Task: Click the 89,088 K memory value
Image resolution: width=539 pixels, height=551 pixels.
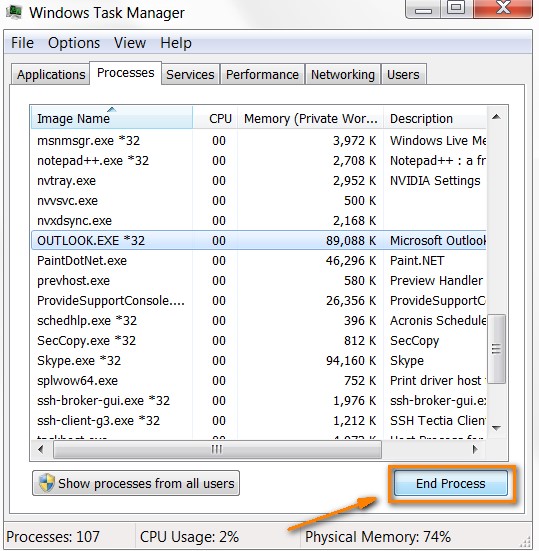Action: point(351,241)
